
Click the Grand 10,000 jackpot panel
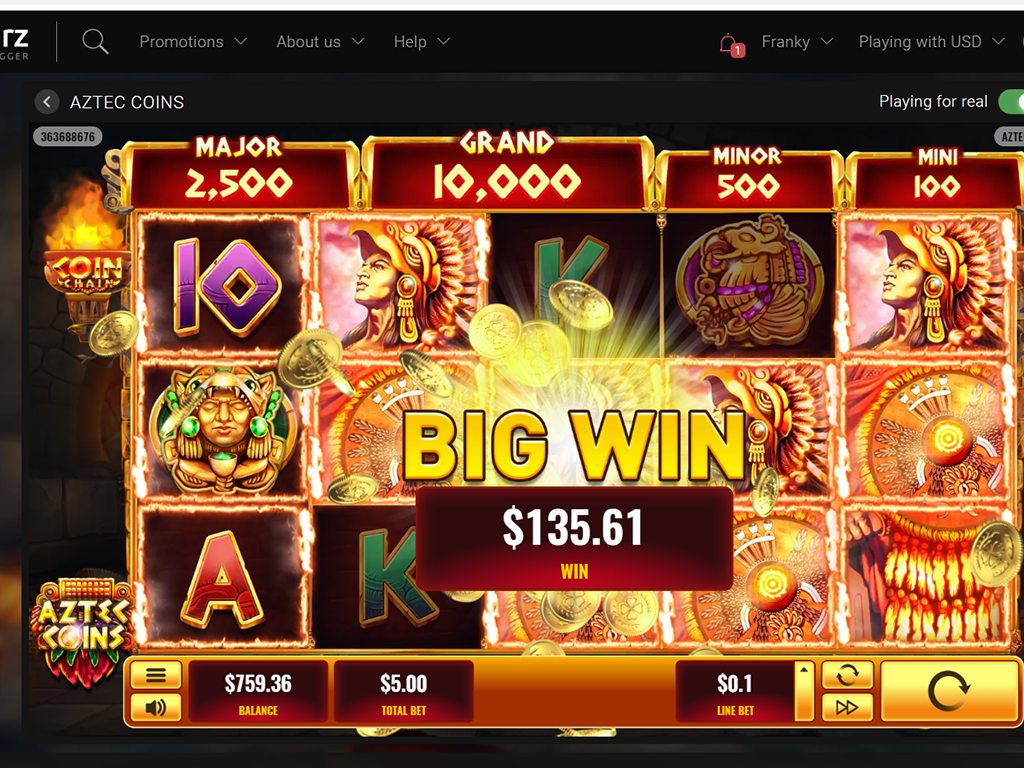tap(507, 170)
